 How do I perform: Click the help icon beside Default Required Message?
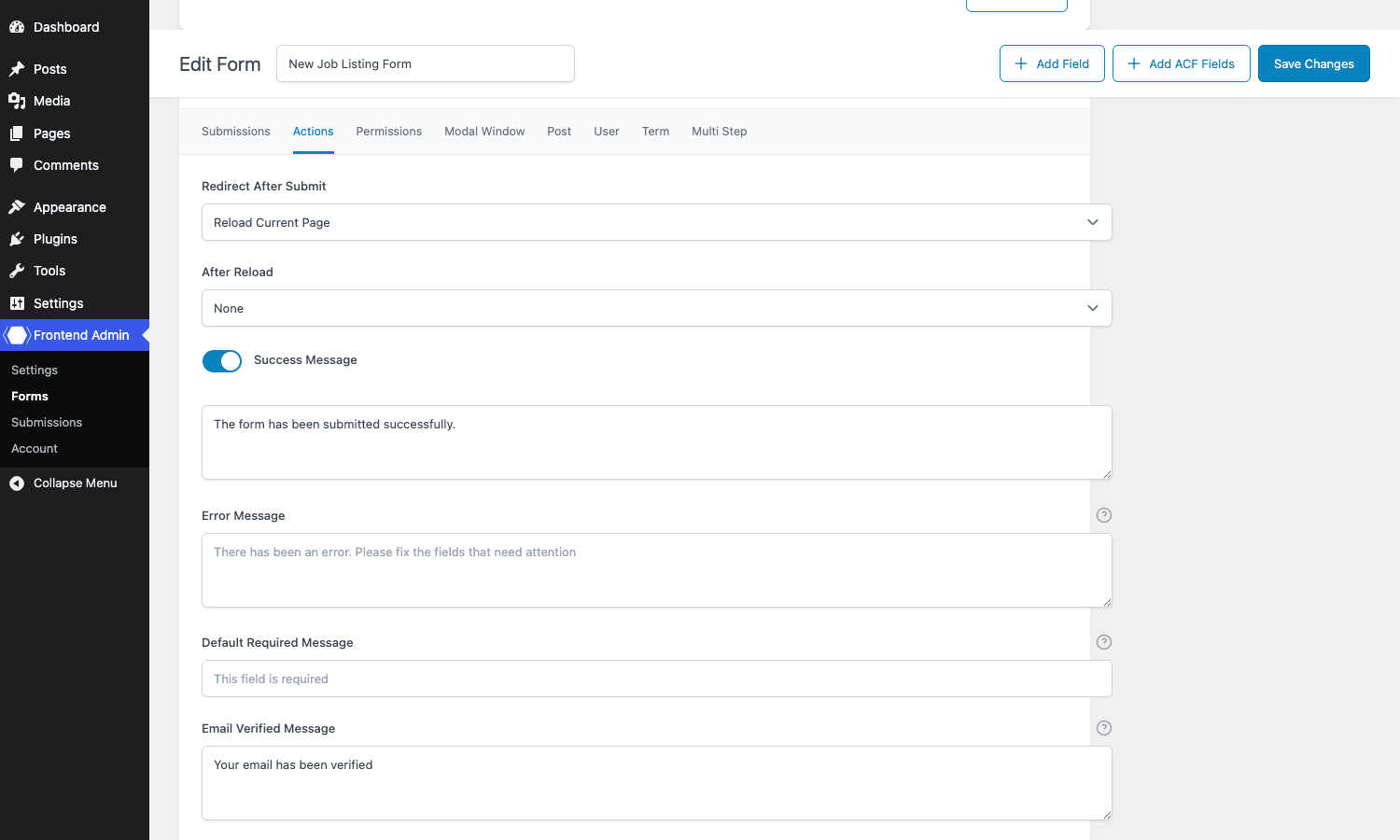1104,642
